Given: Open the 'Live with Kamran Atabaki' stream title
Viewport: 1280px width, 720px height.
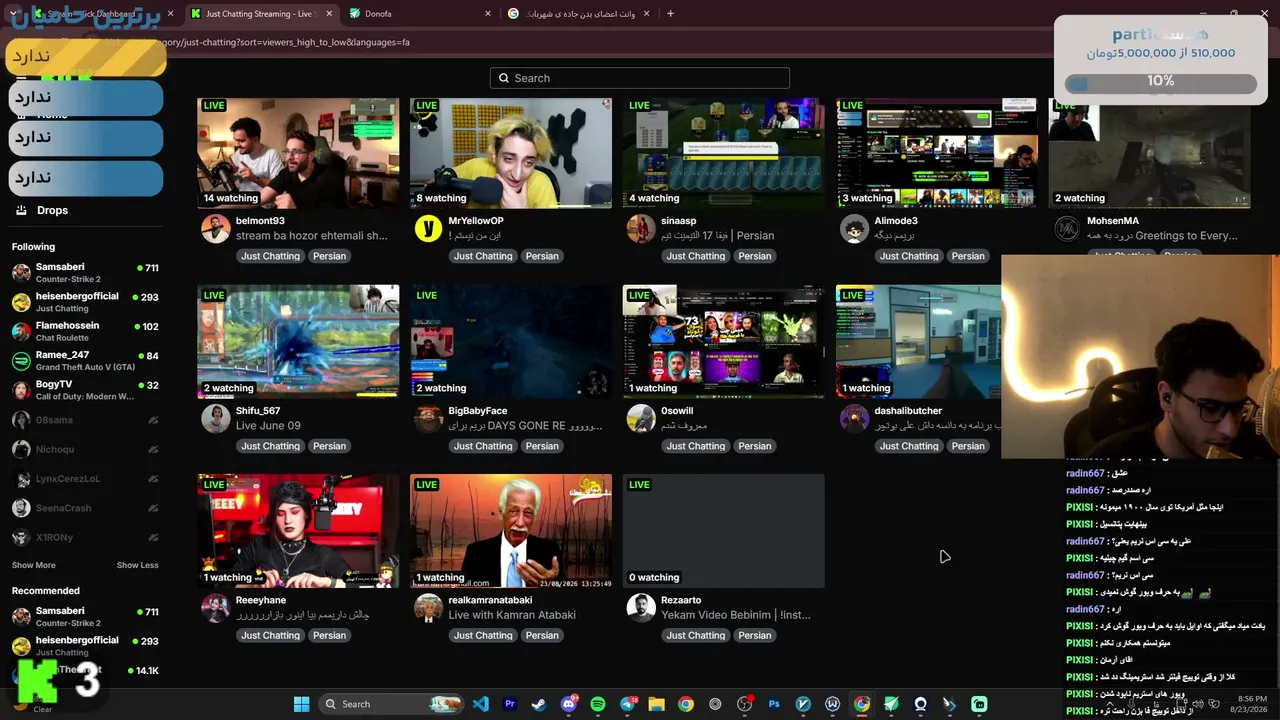Looking at the screenshot, I should (512, 615).
